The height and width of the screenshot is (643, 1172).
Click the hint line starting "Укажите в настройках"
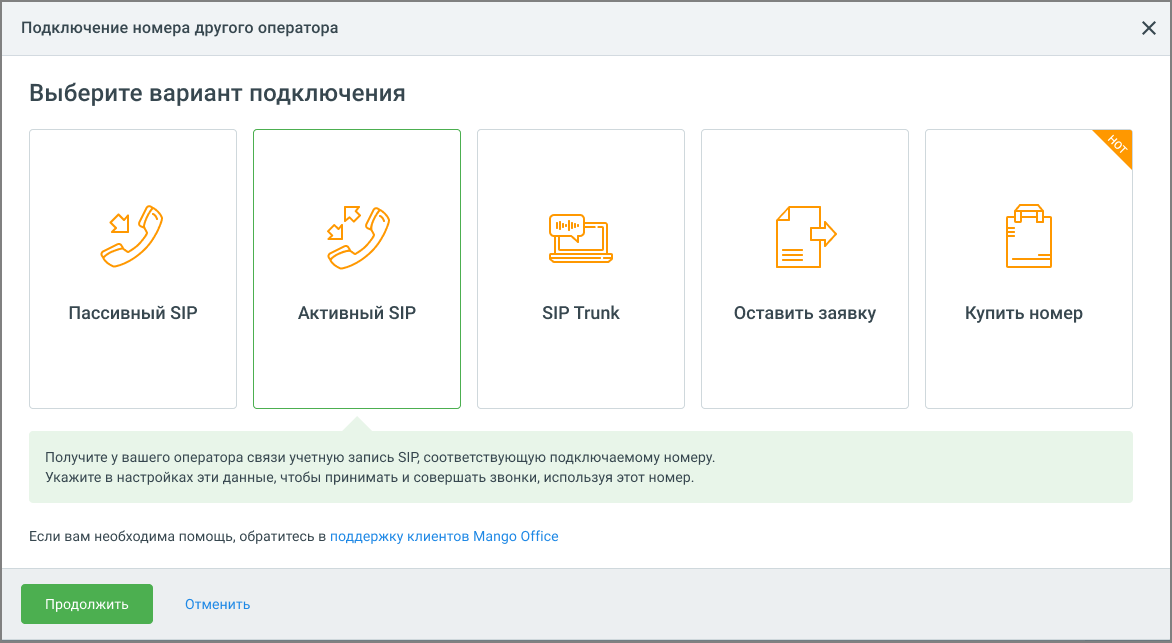(369, 477)
